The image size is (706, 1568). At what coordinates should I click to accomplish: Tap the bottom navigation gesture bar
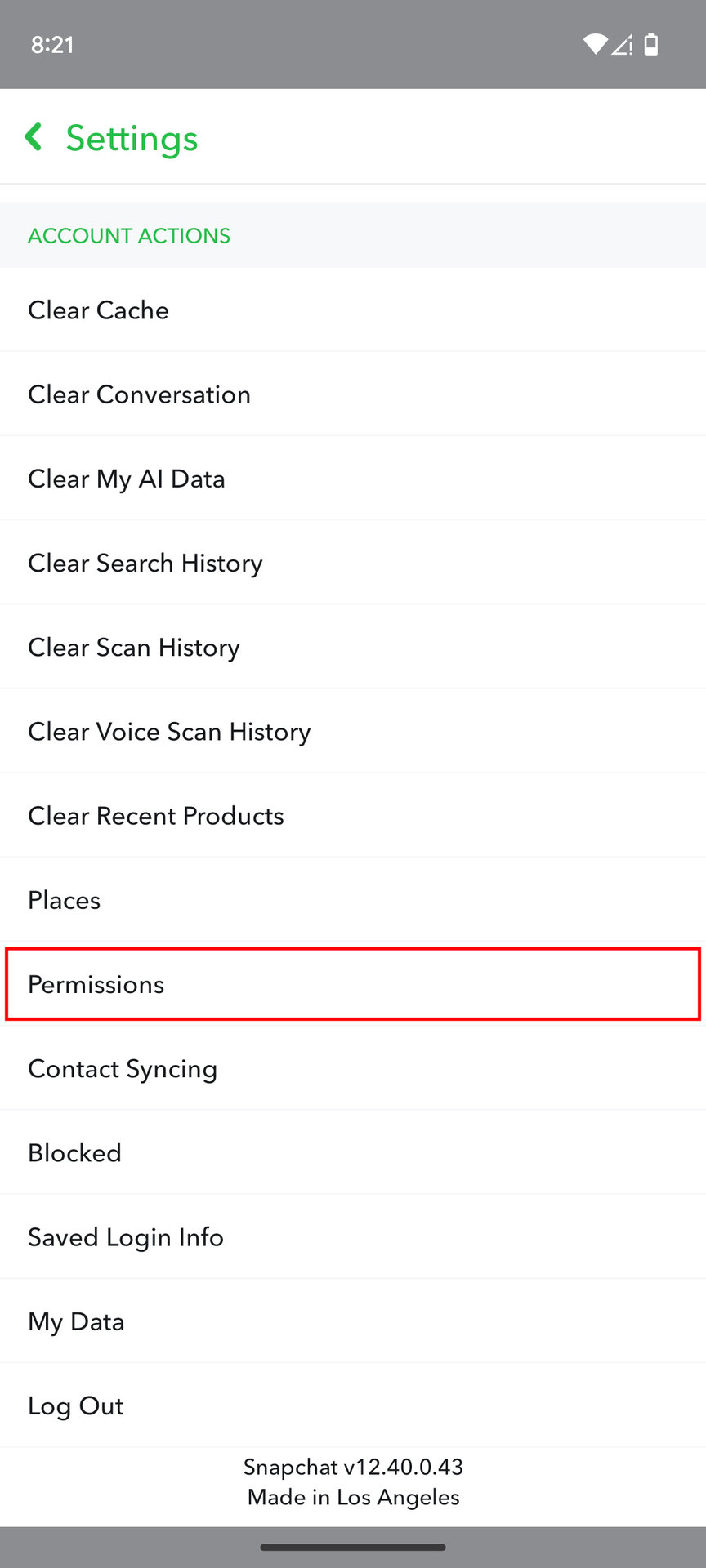pos(353,1547)
